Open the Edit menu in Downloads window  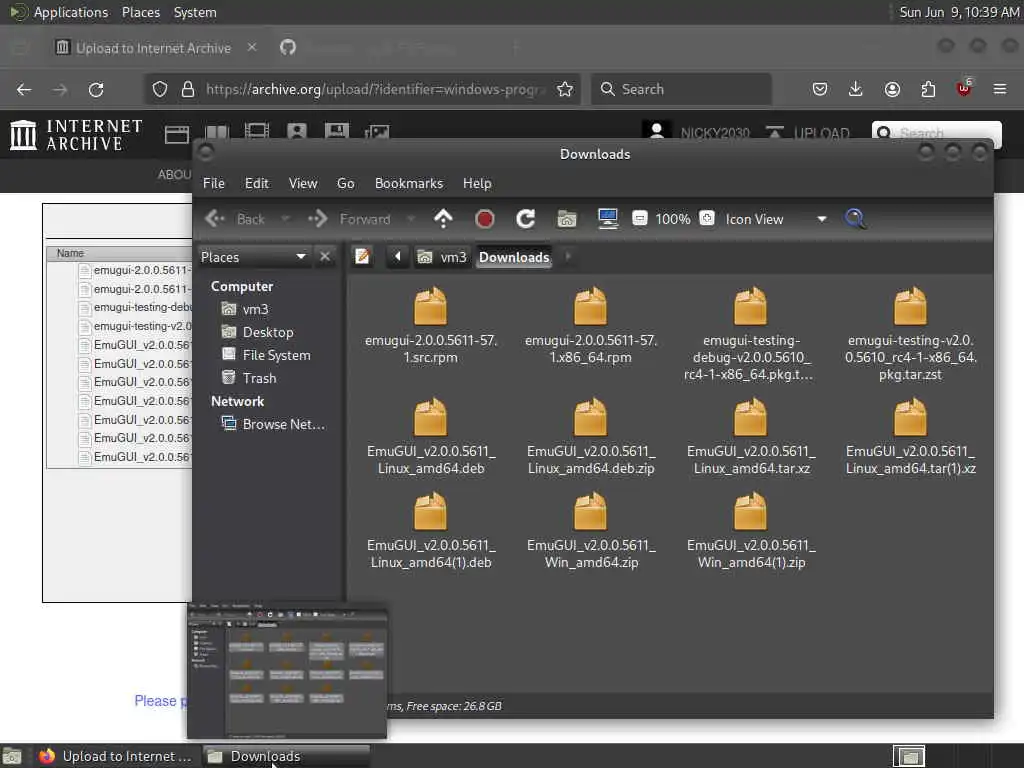coord(257,184)
